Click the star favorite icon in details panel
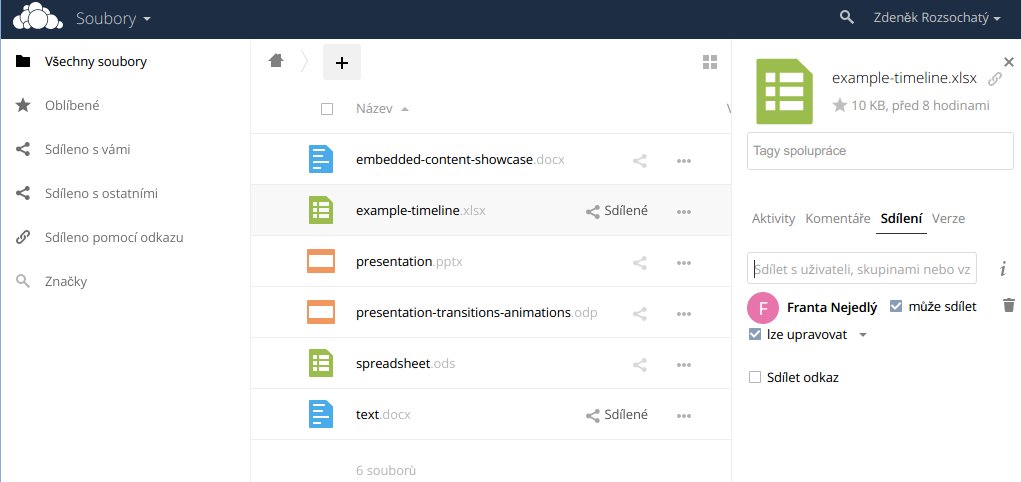 [839, 105]
